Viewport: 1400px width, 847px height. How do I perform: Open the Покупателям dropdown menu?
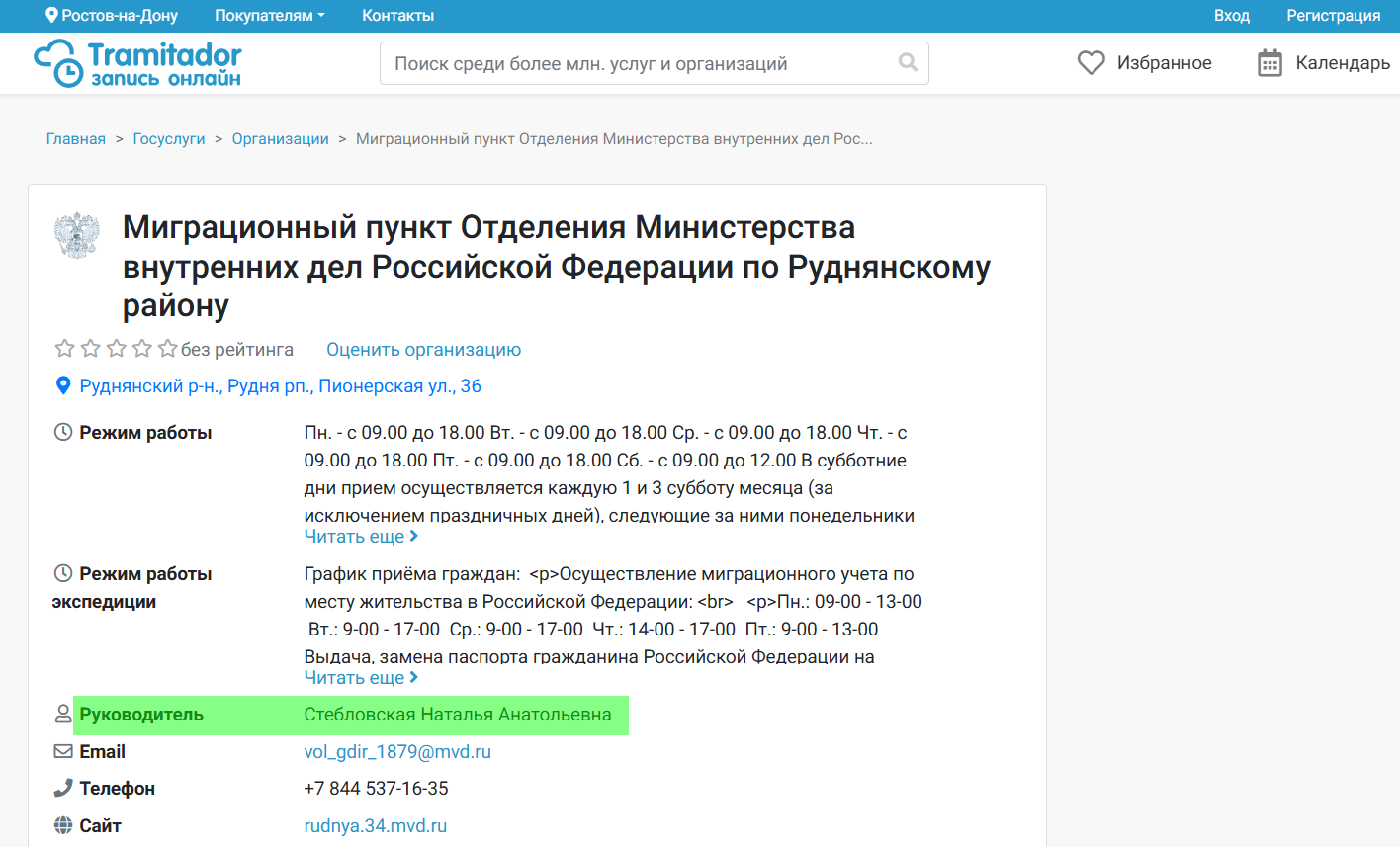coord(268,15)
